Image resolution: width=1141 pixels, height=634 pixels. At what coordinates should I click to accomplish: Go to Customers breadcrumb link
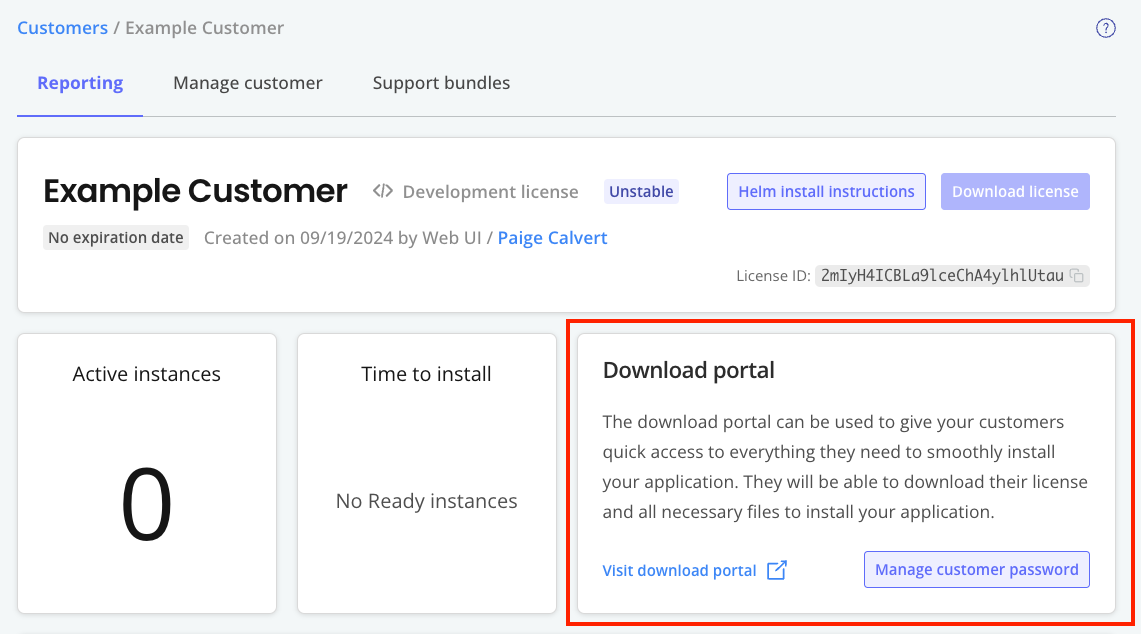(x=63, y=28)
